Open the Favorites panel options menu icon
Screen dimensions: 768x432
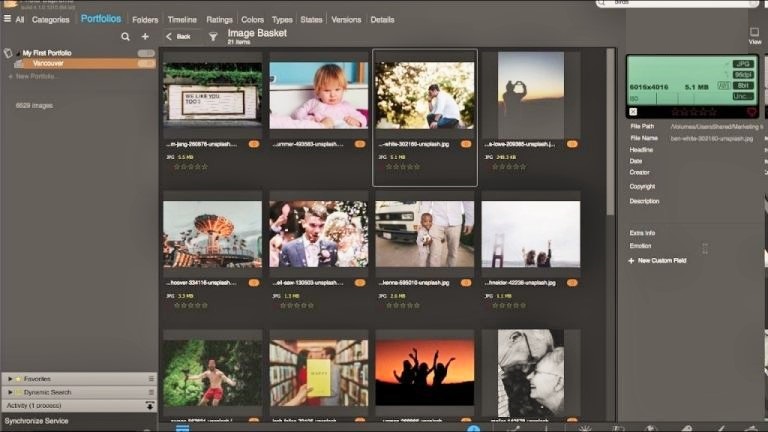151,379
